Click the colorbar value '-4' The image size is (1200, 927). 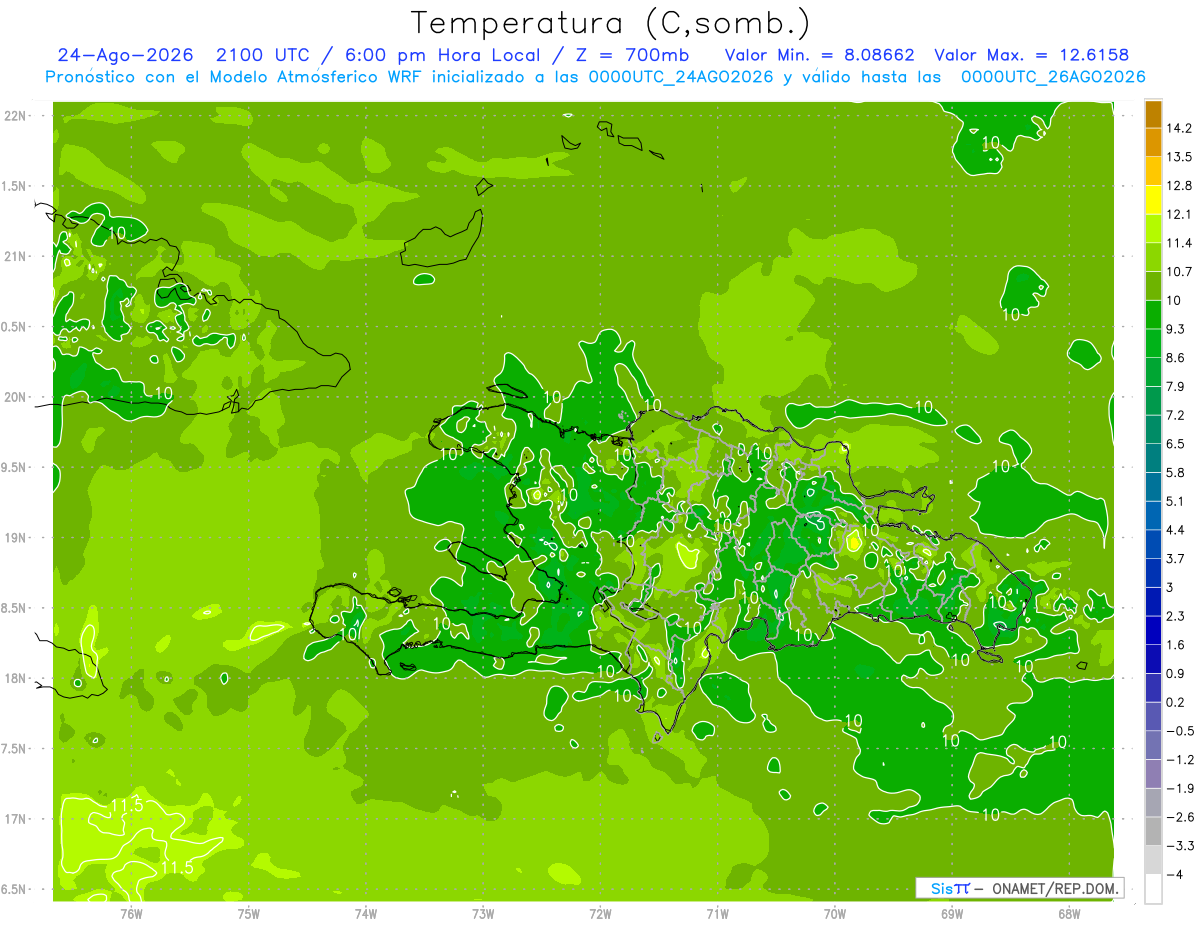(x=1175, y=874)
